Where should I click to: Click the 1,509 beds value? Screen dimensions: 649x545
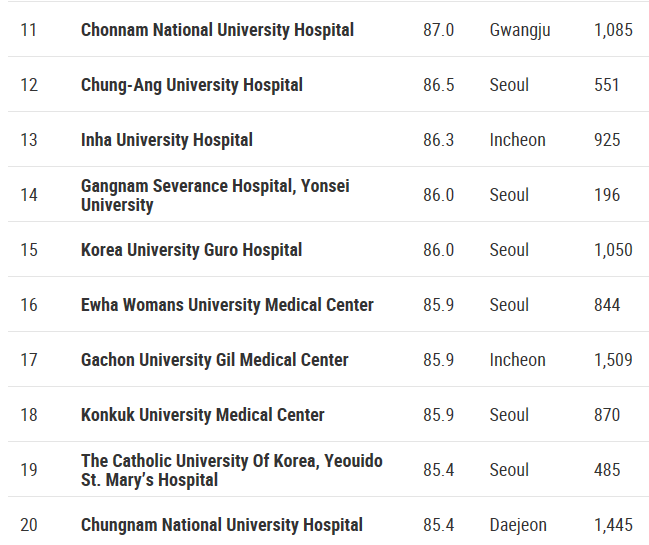point(613,360)
